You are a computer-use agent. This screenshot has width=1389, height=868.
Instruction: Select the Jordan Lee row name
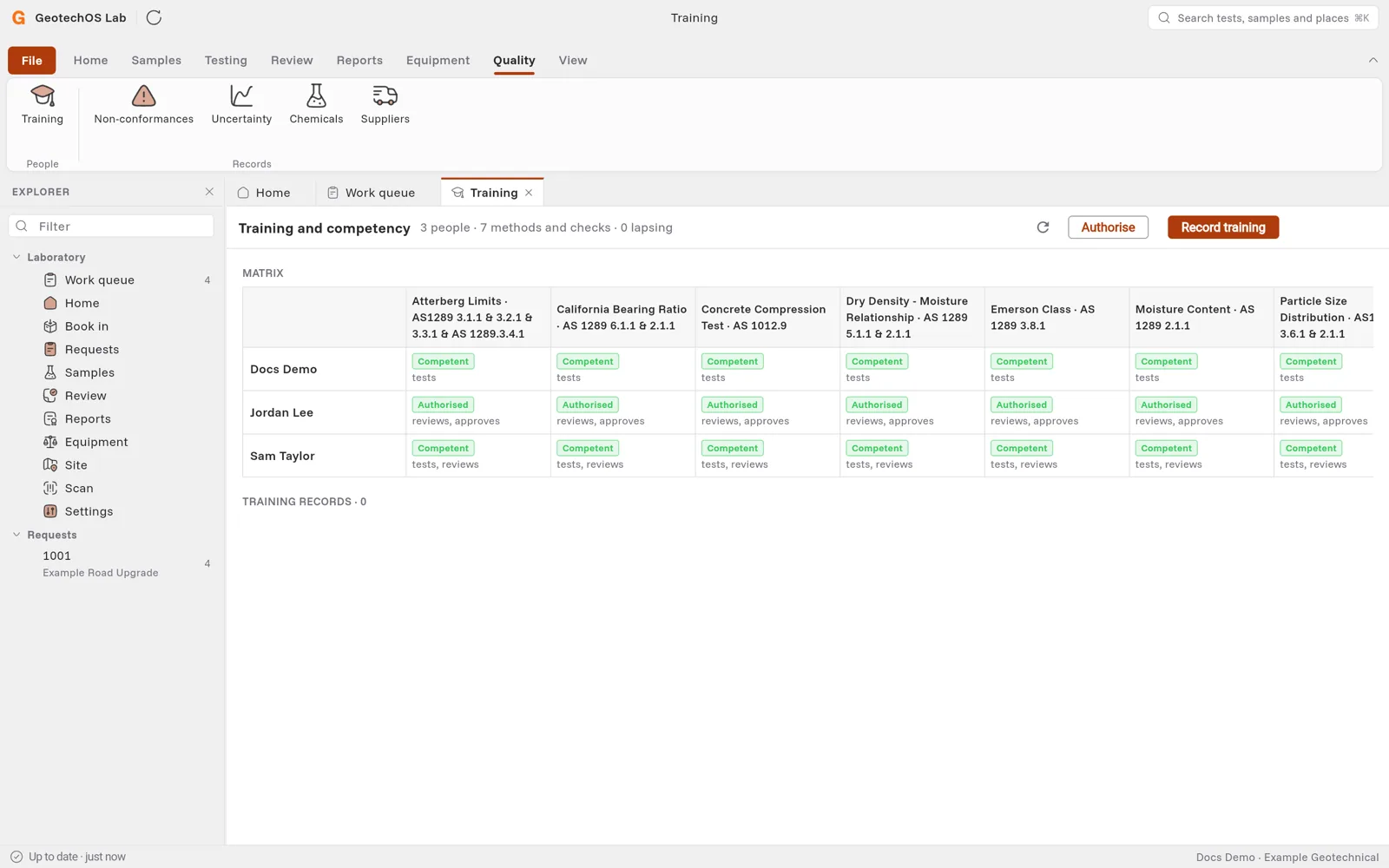pyautogui.click(x=281, y=413)
